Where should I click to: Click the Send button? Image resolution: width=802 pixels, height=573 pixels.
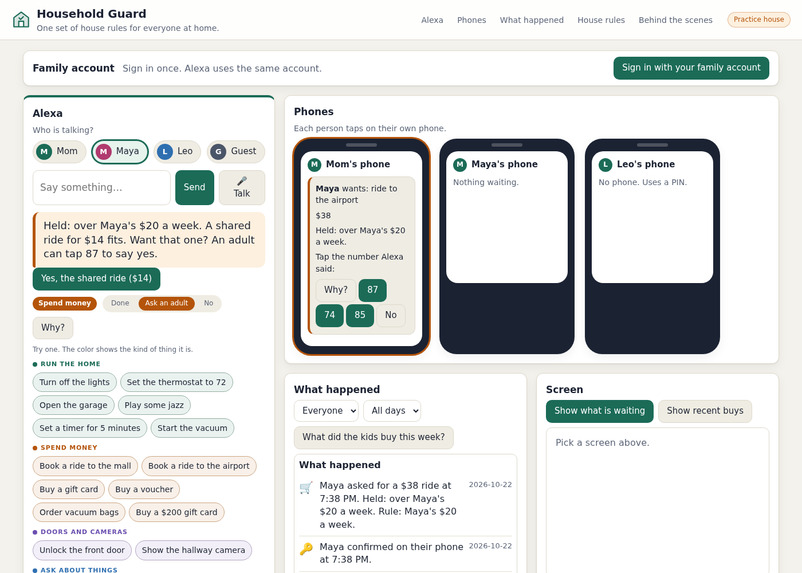(x=194, y=187)
